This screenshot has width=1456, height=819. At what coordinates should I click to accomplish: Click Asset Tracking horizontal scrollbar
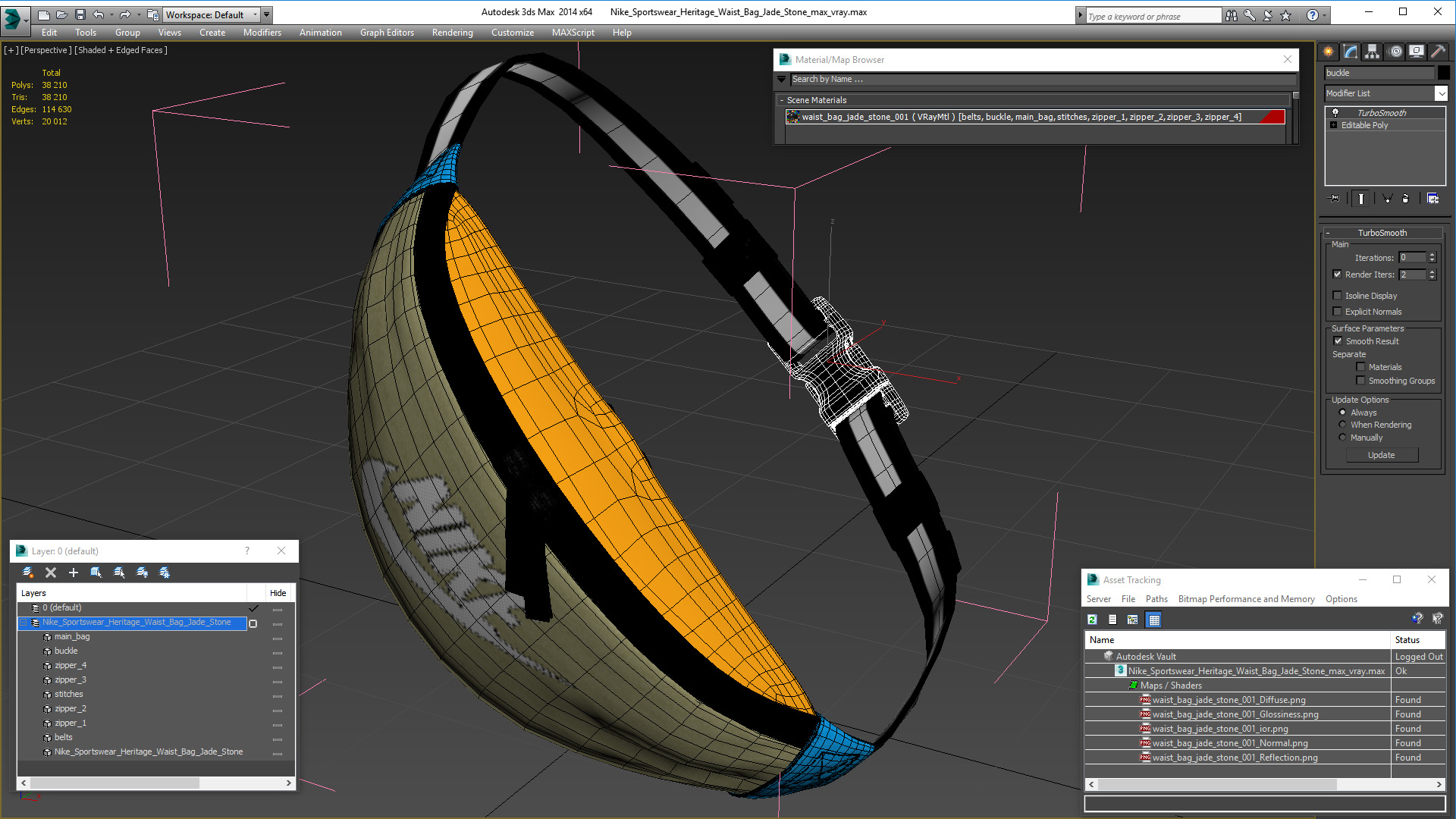[1265, 784]
